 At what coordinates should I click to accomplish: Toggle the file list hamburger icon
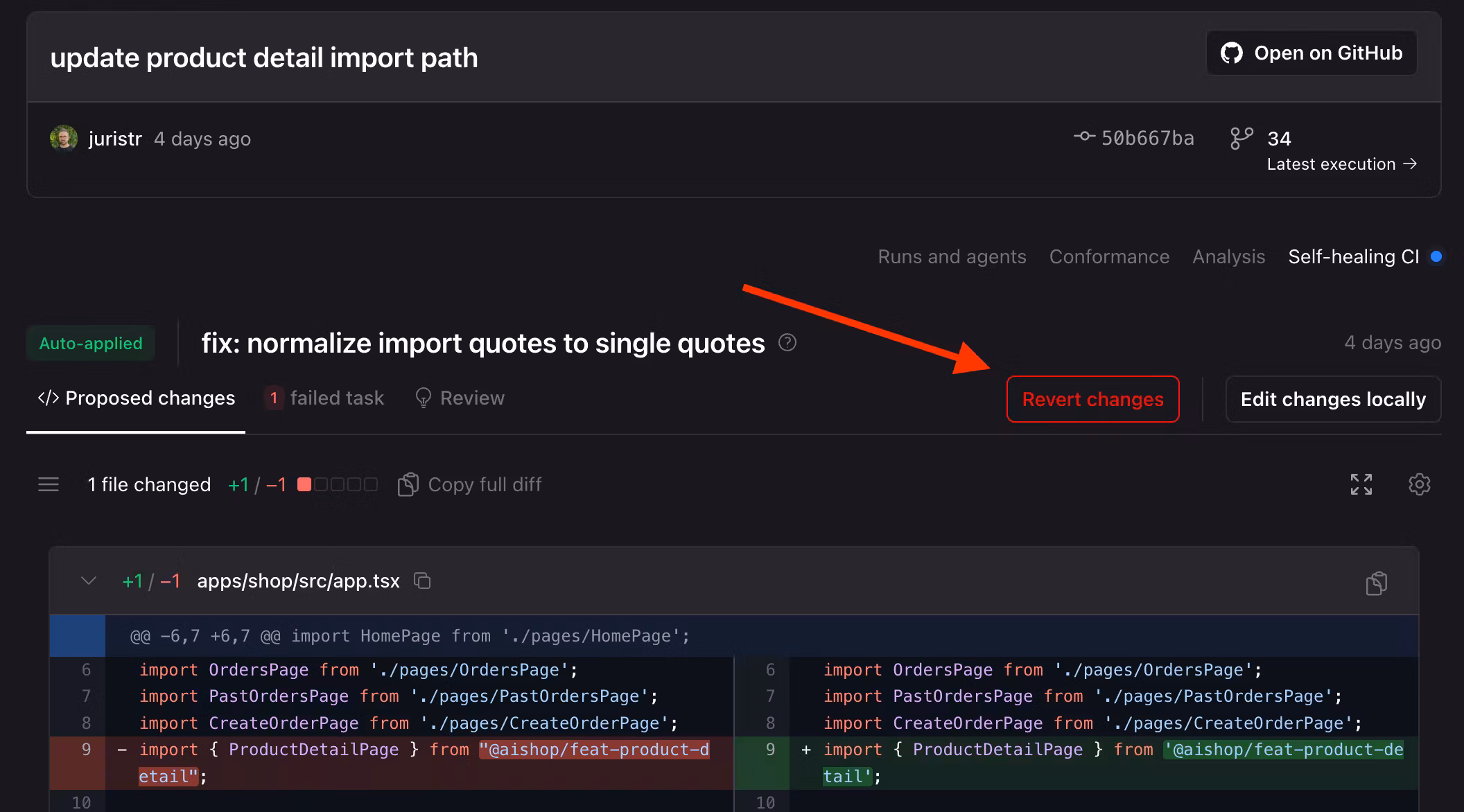click(49, 484)
